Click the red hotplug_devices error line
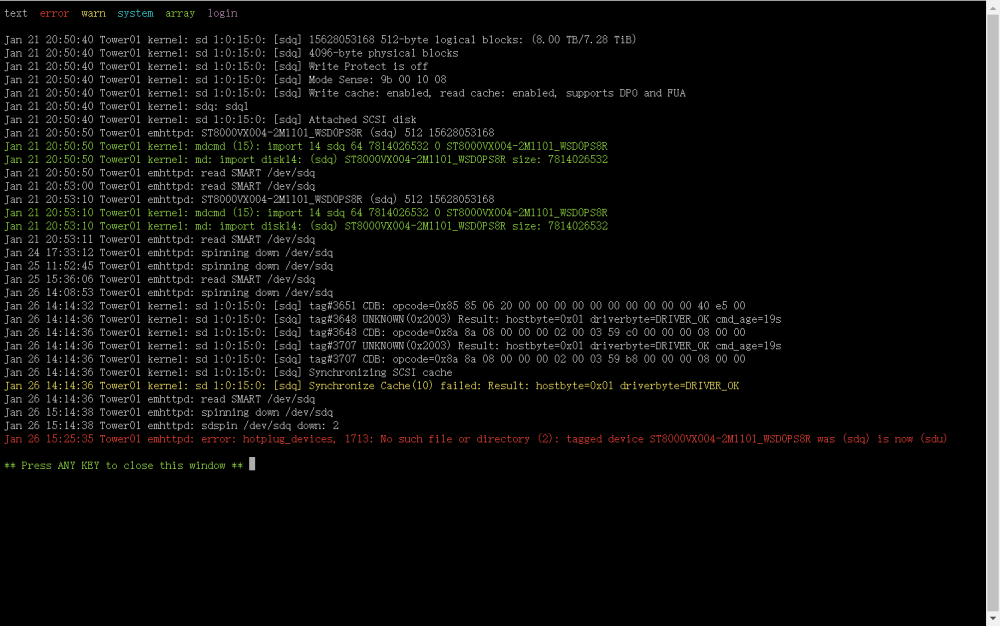 click(x=476, y=439)
